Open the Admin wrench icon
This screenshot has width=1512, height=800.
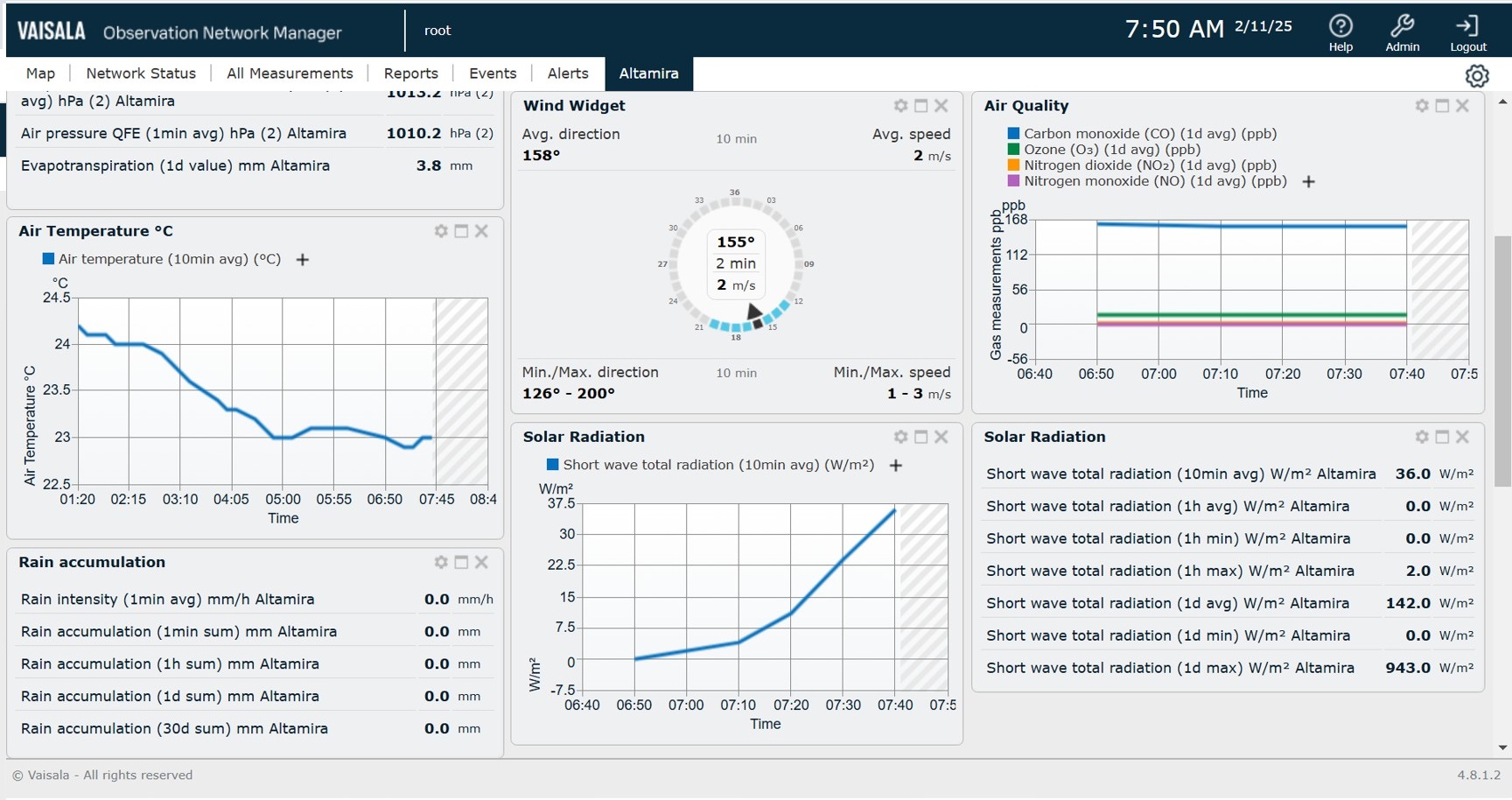[x=1402, y=26]
